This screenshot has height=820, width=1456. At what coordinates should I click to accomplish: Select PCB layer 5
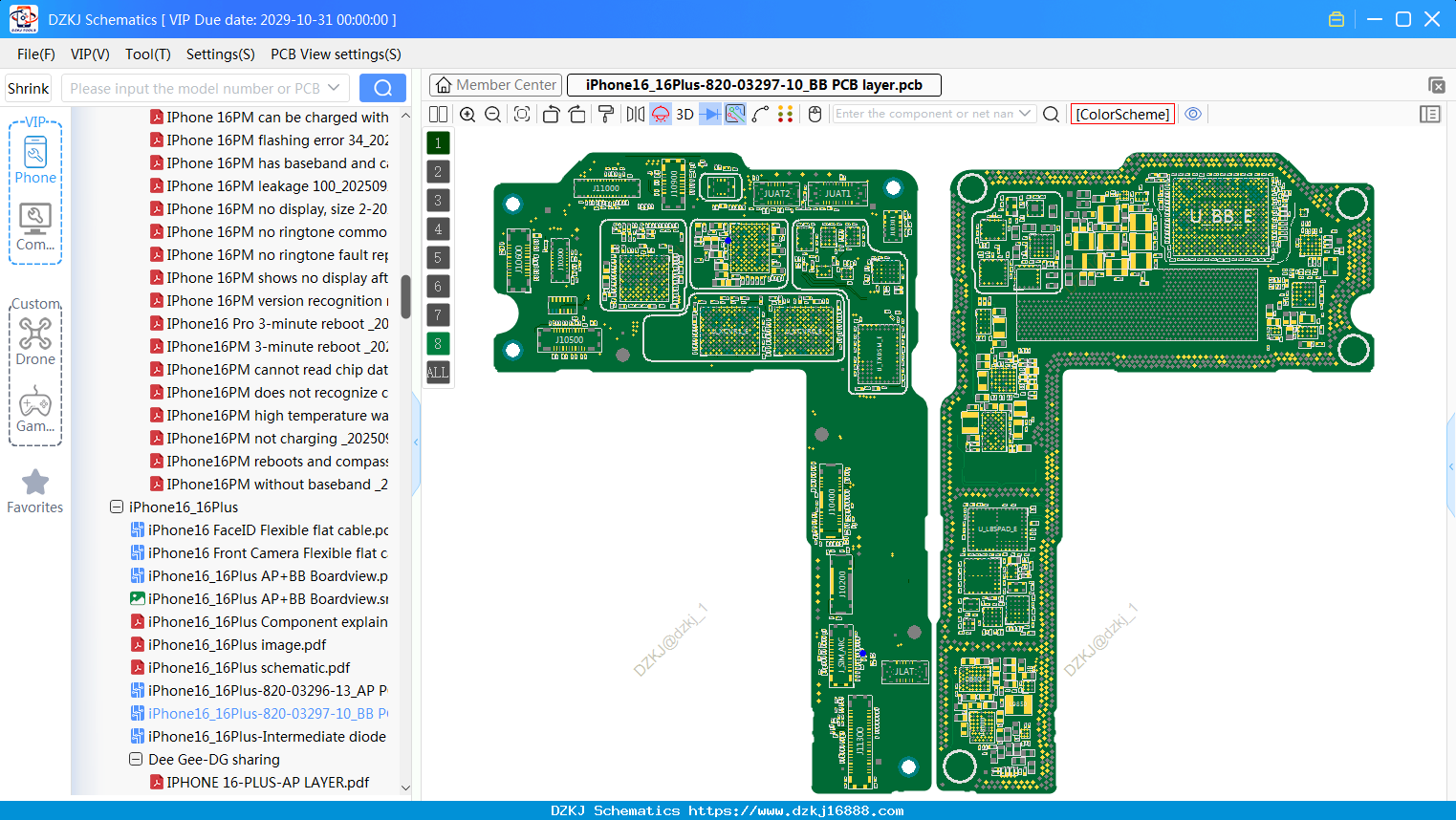pyautogui.click(x=438, y=258)
